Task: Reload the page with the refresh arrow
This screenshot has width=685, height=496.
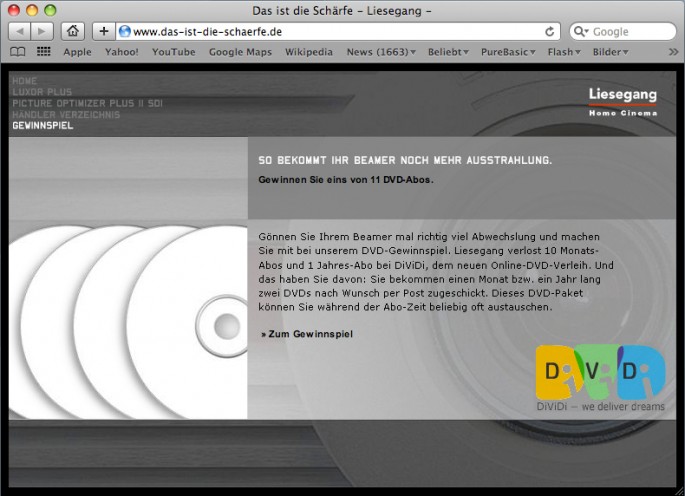Action: (550, 31)
